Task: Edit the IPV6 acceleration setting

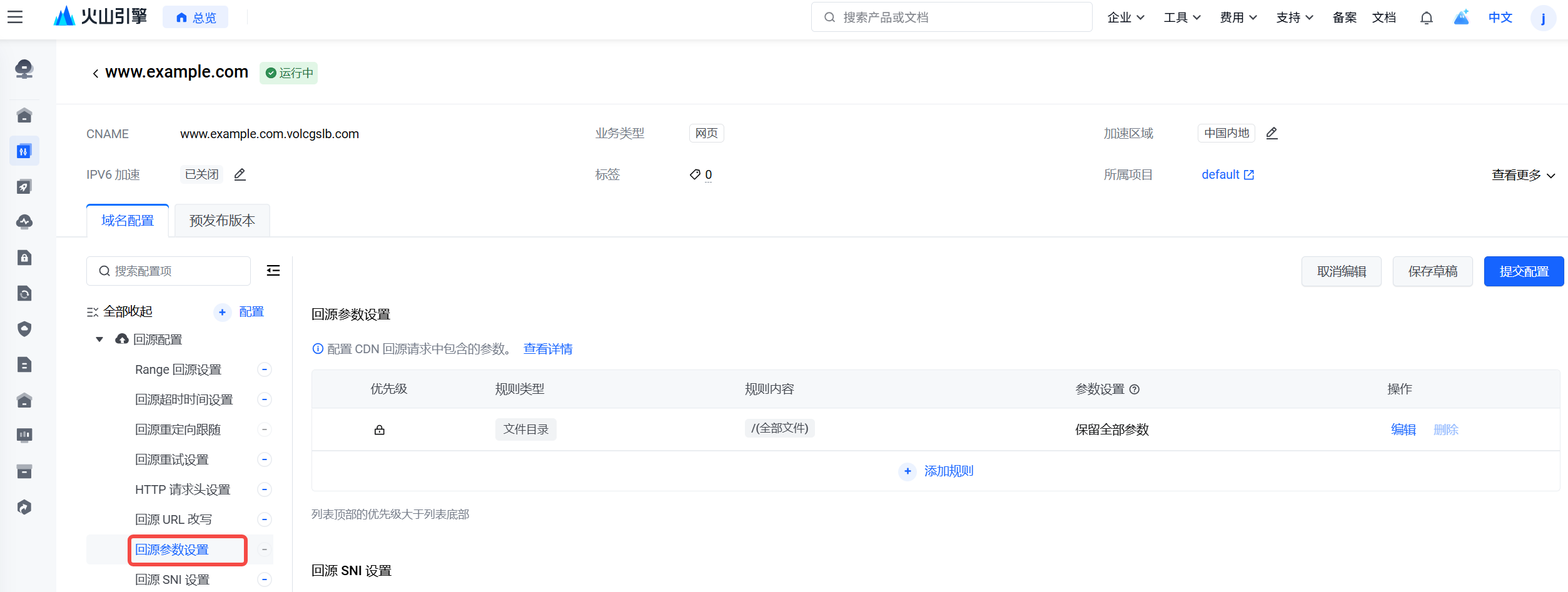Action: click(x=240, y=174)
